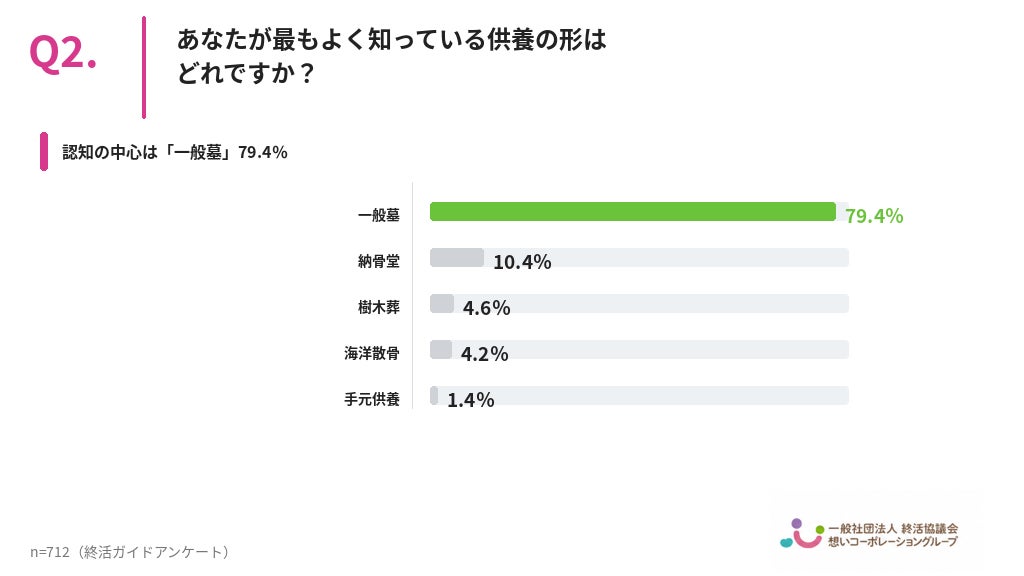The height and width of the screenshot is (576, 1024).
Task: Click the 4.2% value label
Action: 484,354
